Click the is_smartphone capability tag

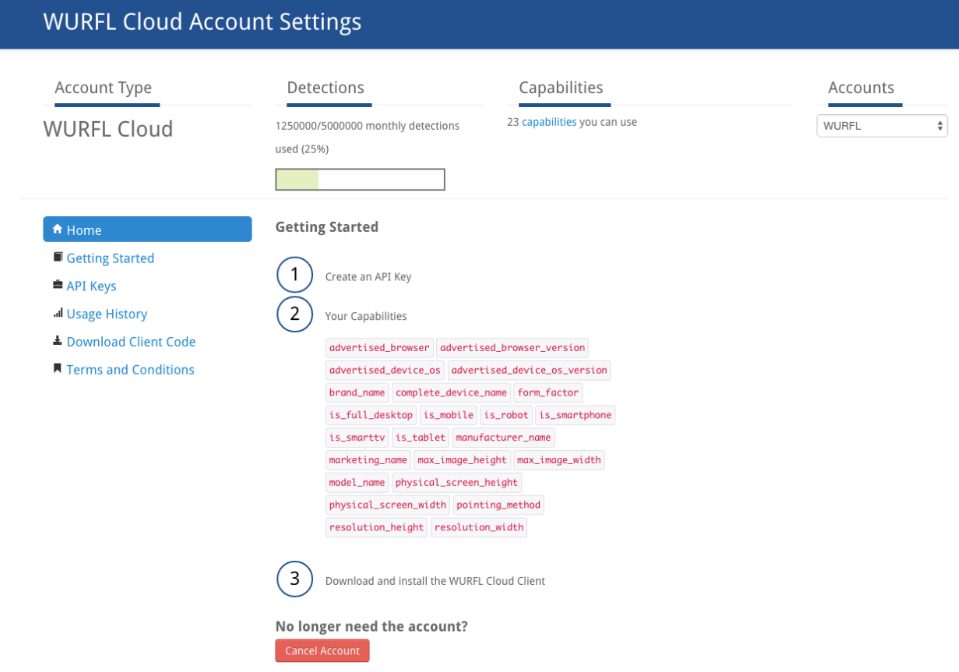[x=575, y=415]
